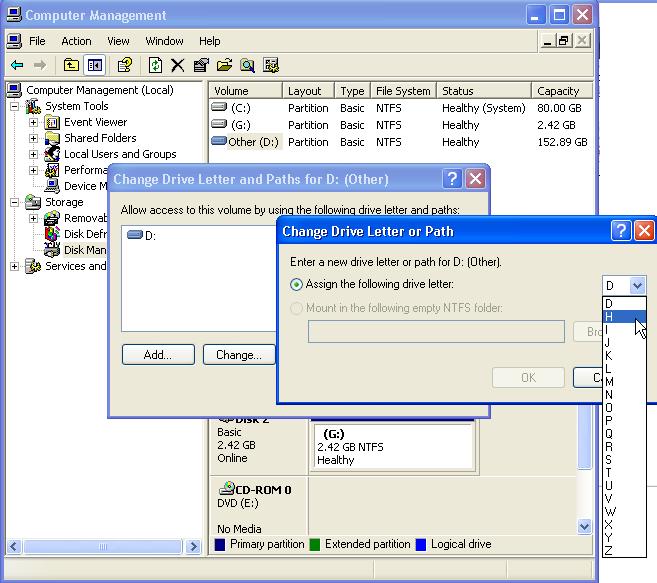
Task: Click the OK button in drive letter dialog
Action: tap(528, 378)
